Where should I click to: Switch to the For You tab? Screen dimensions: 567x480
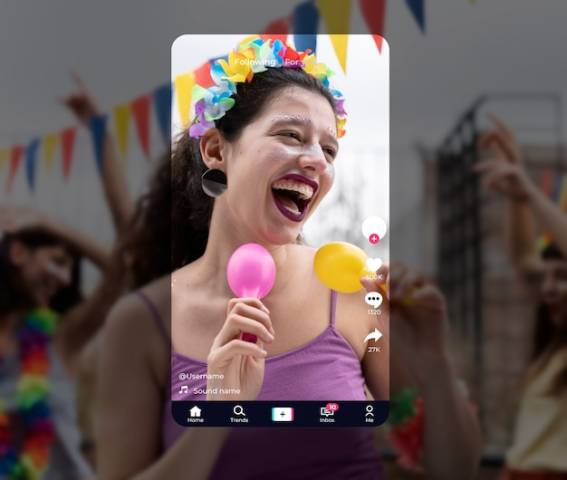click(292, 62)
